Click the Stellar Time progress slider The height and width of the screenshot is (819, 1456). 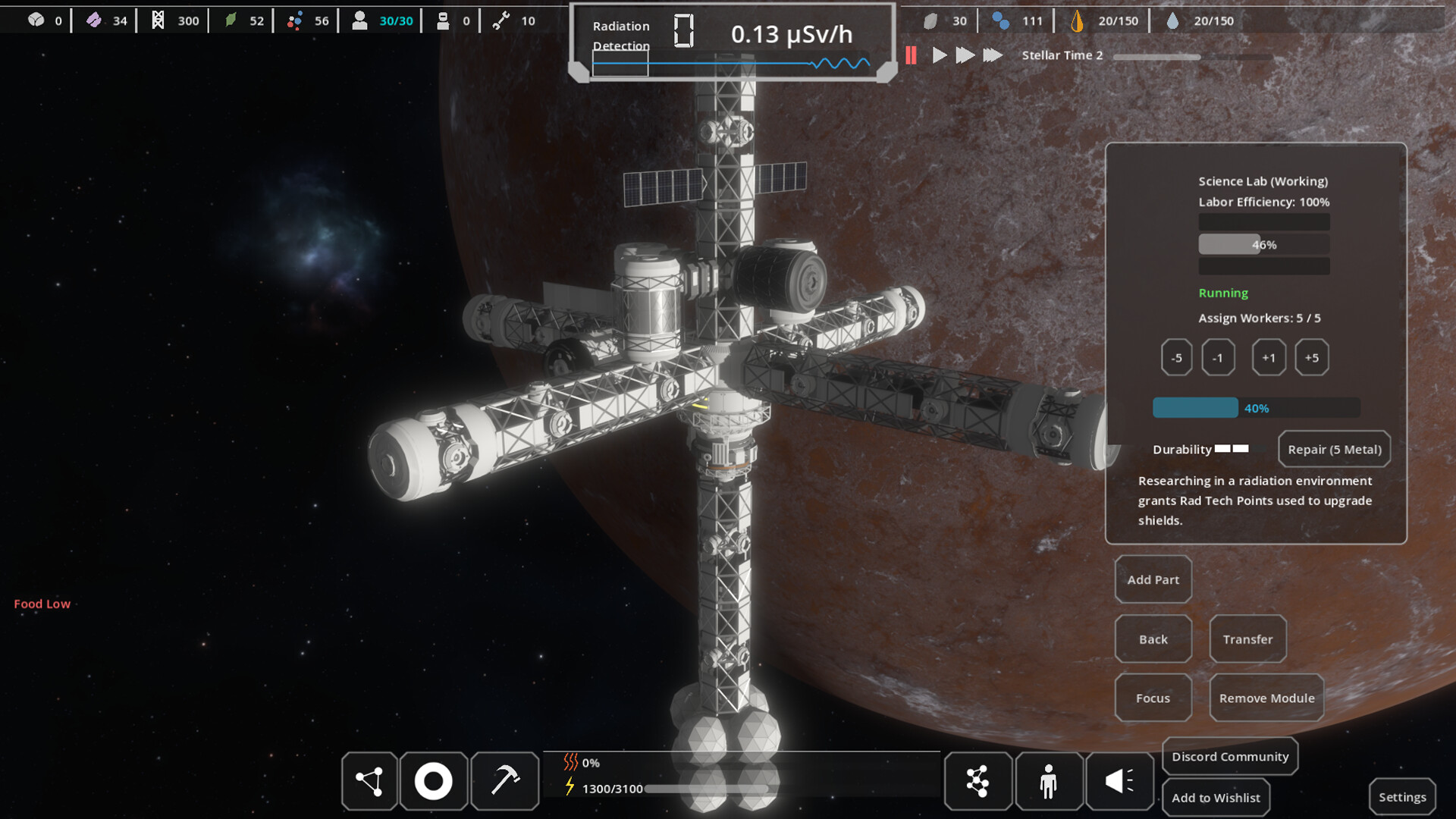pos(1192,57)
